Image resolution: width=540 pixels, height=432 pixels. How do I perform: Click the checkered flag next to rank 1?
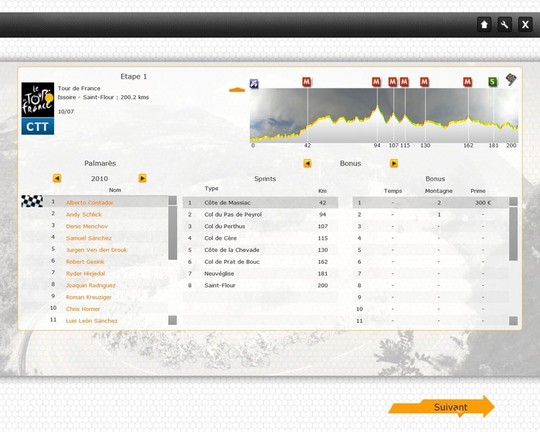coord(32,201)
